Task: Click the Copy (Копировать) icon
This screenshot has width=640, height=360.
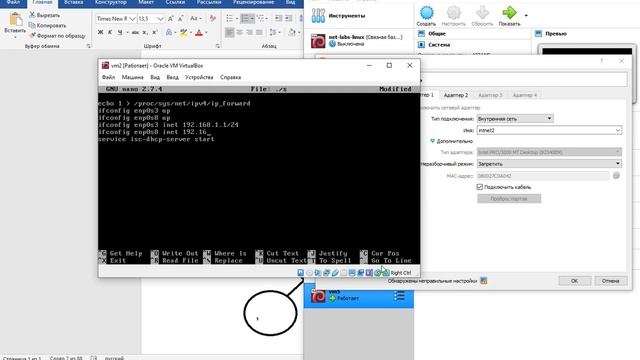Action: click(x=32, y=25)
